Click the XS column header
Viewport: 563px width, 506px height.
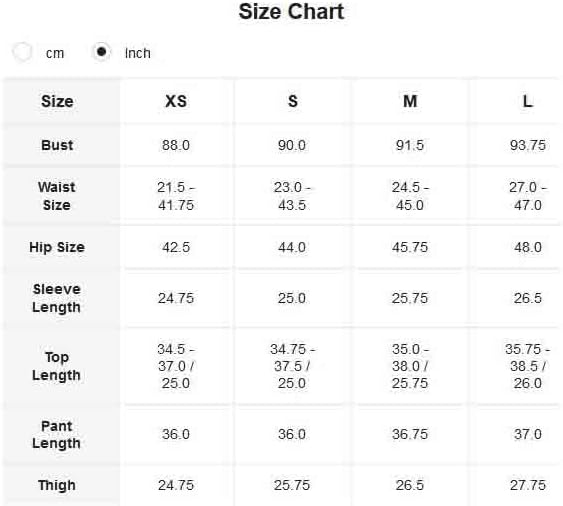[176, 101]
